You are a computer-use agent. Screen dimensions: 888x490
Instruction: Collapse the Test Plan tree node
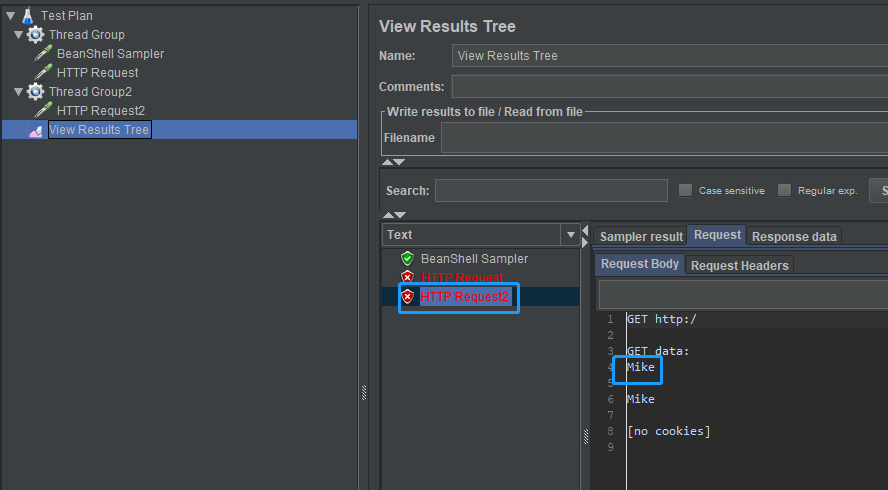pyautogui.click(x=11, y=16)
